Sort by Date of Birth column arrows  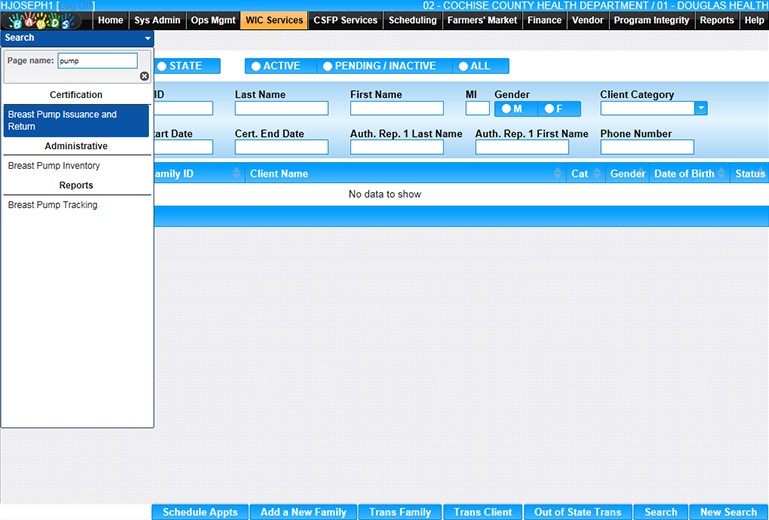pyautogui.click(x=722, y=174)
